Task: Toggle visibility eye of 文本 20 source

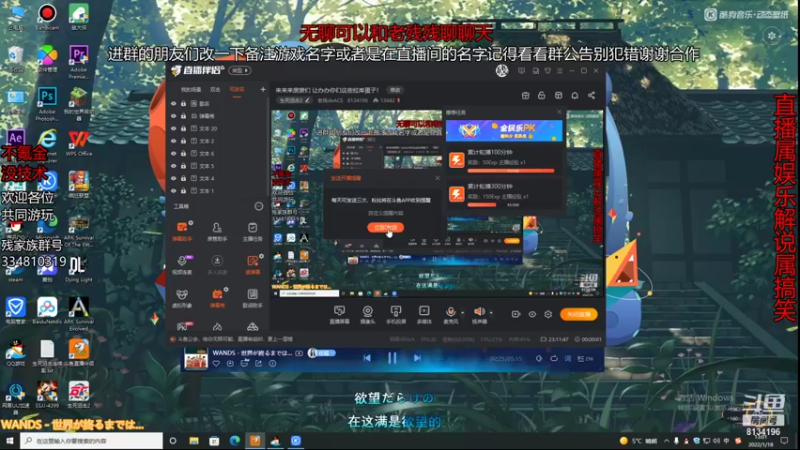Action: [x=173, y=129]
